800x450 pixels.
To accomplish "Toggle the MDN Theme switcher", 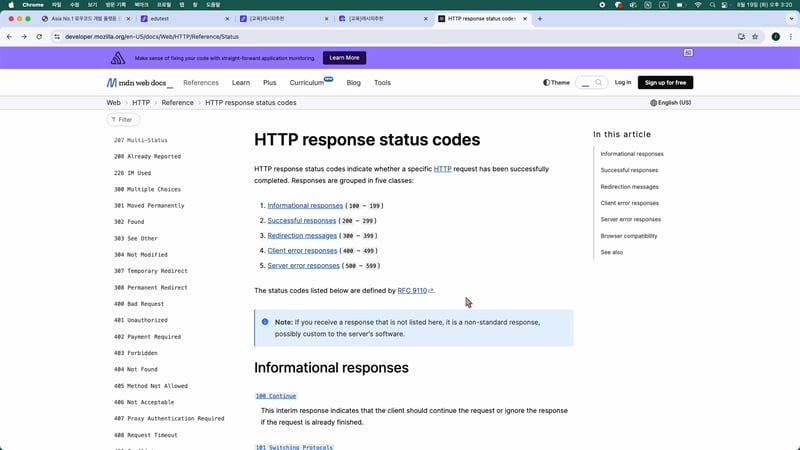I will pyautogui.click(x=556, y=83).
